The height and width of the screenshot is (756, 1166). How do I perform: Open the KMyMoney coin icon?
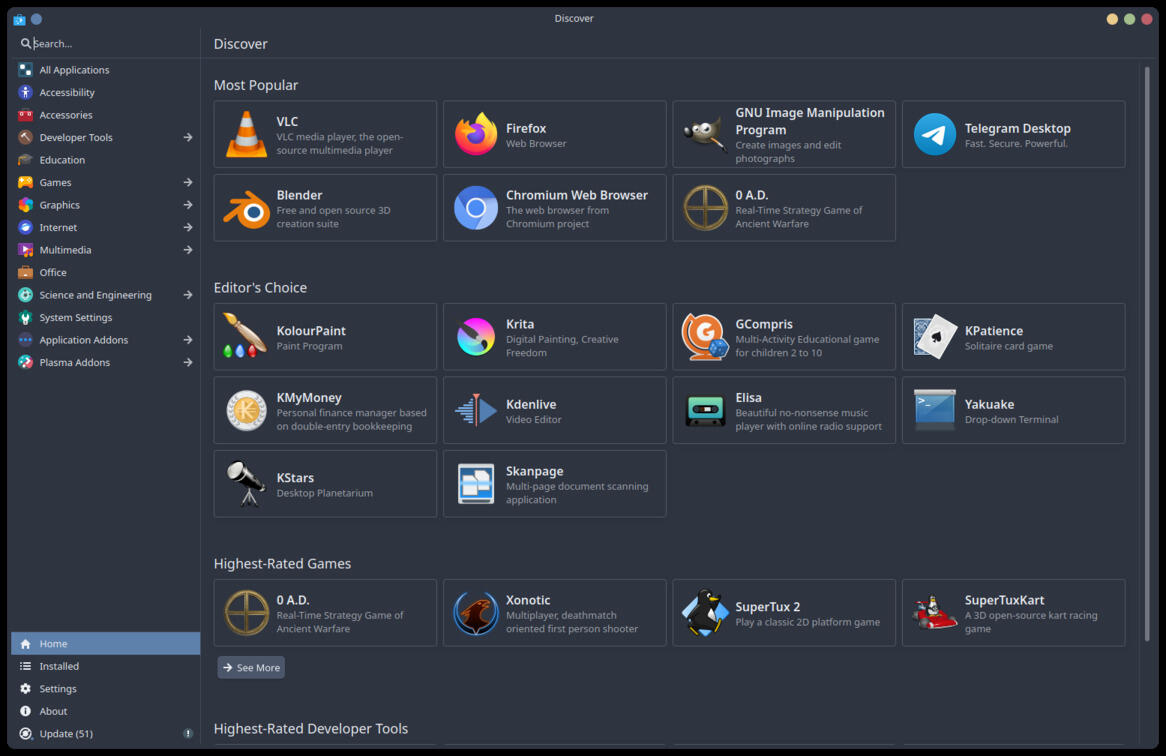pos(246,410)
